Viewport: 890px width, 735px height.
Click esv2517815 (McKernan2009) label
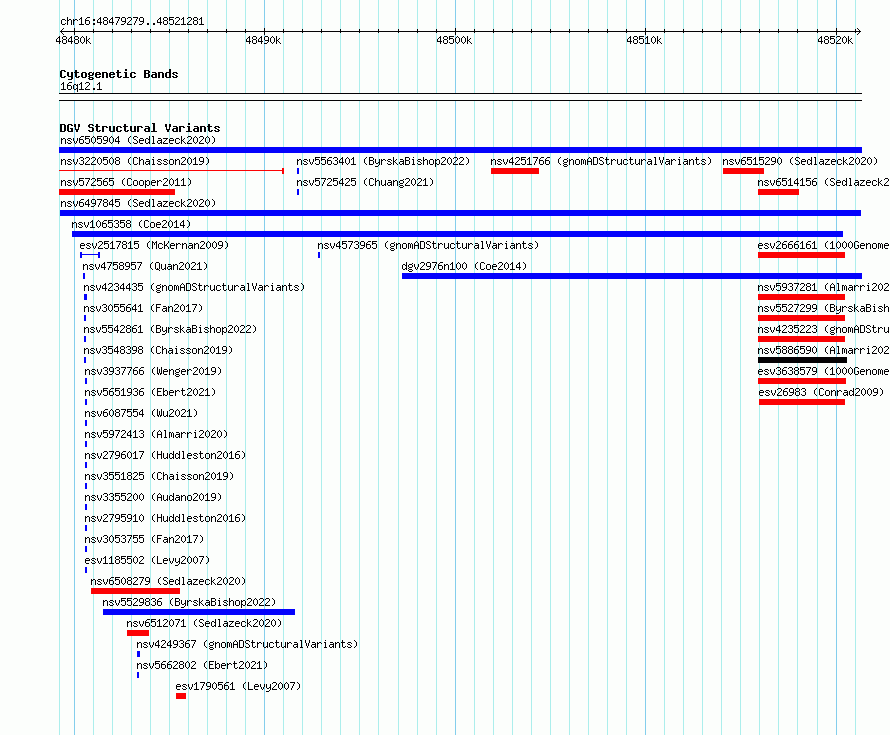click(x=154, y=245)
